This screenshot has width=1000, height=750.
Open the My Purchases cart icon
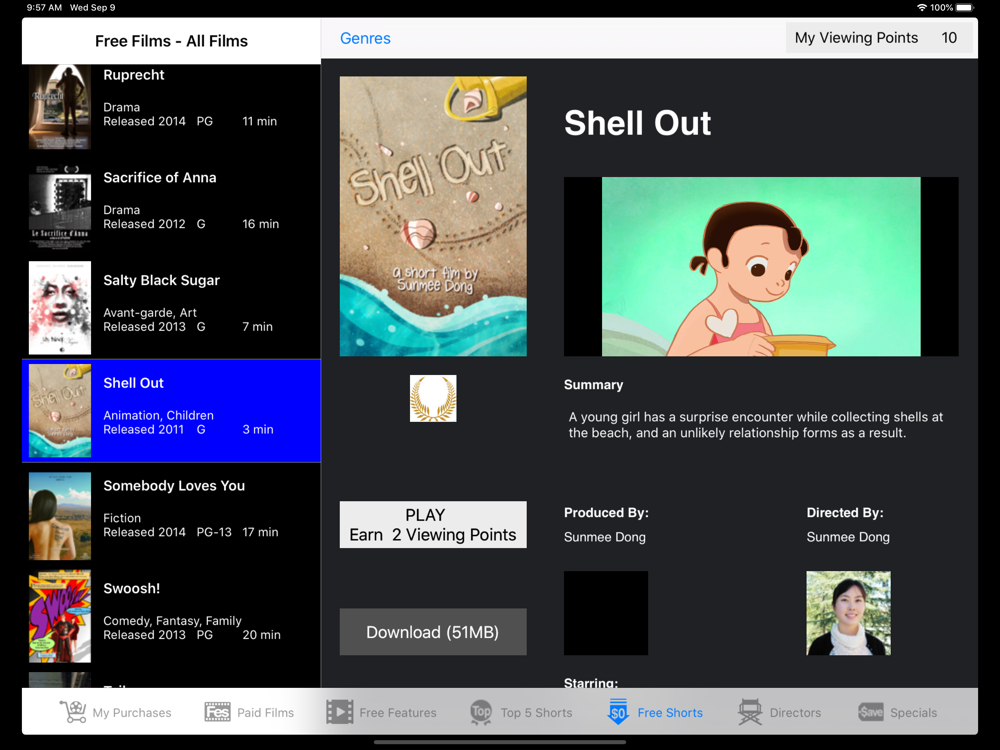[x=73, y=712]
